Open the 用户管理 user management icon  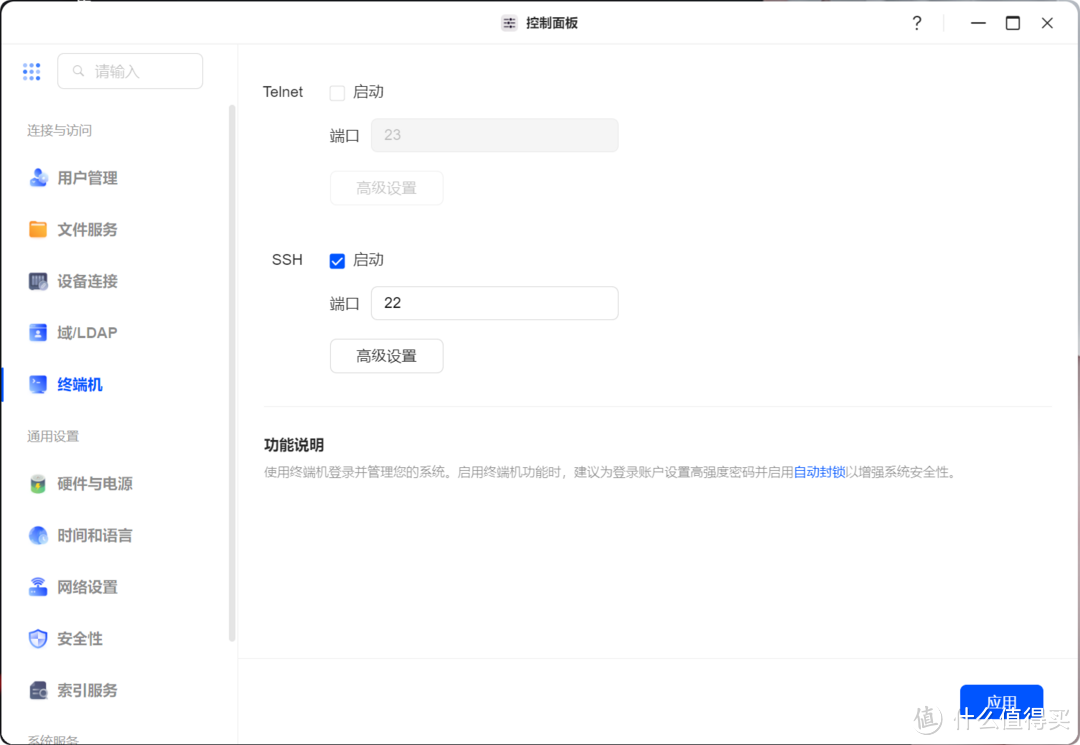point(38,178)
